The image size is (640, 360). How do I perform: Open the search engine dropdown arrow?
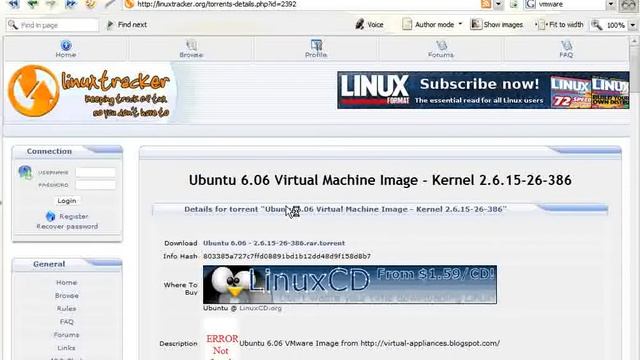[611, 4]
